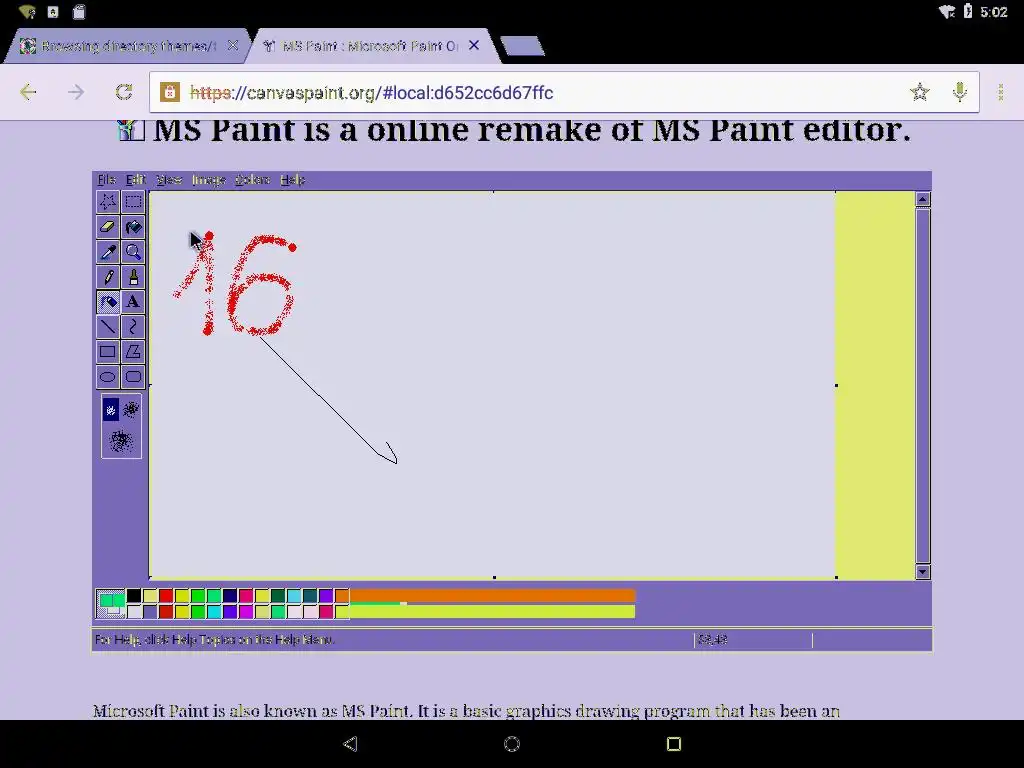Choose the small airbrush spray size
The width and height of the screenshot is (1024, 768).
(111, 410)
